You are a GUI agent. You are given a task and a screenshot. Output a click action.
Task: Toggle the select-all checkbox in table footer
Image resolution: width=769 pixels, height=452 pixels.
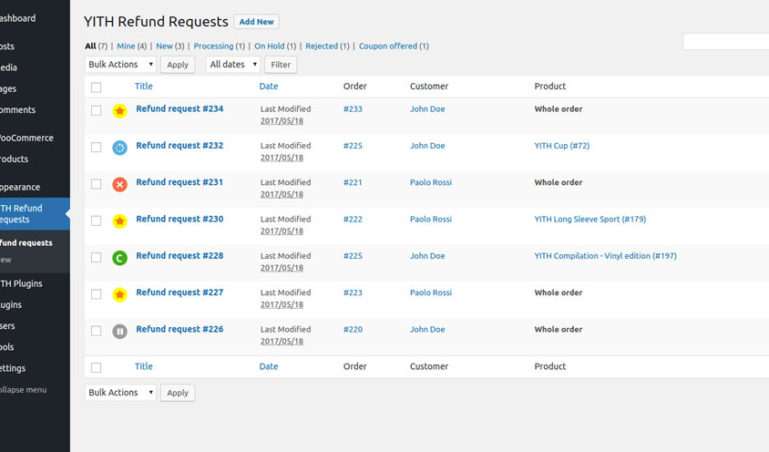(x=96, y=368)
